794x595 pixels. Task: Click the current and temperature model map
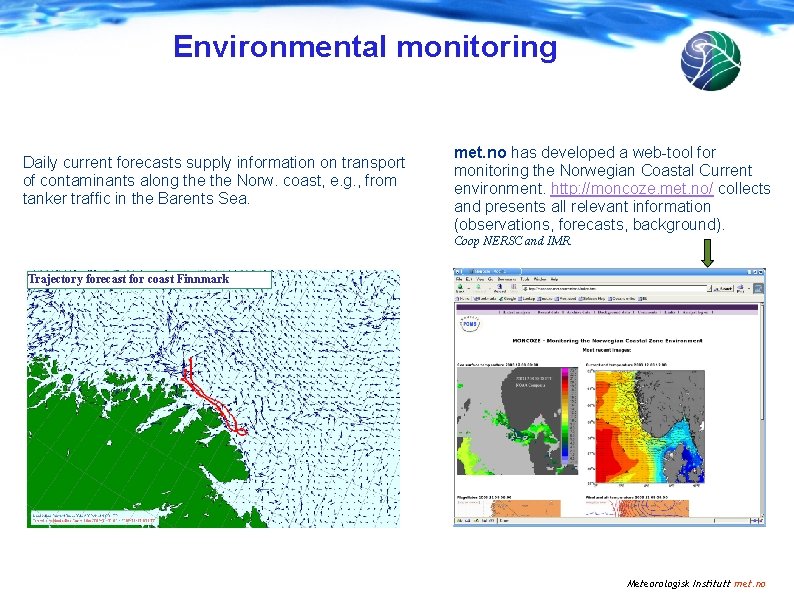click(x=650, y=426)
